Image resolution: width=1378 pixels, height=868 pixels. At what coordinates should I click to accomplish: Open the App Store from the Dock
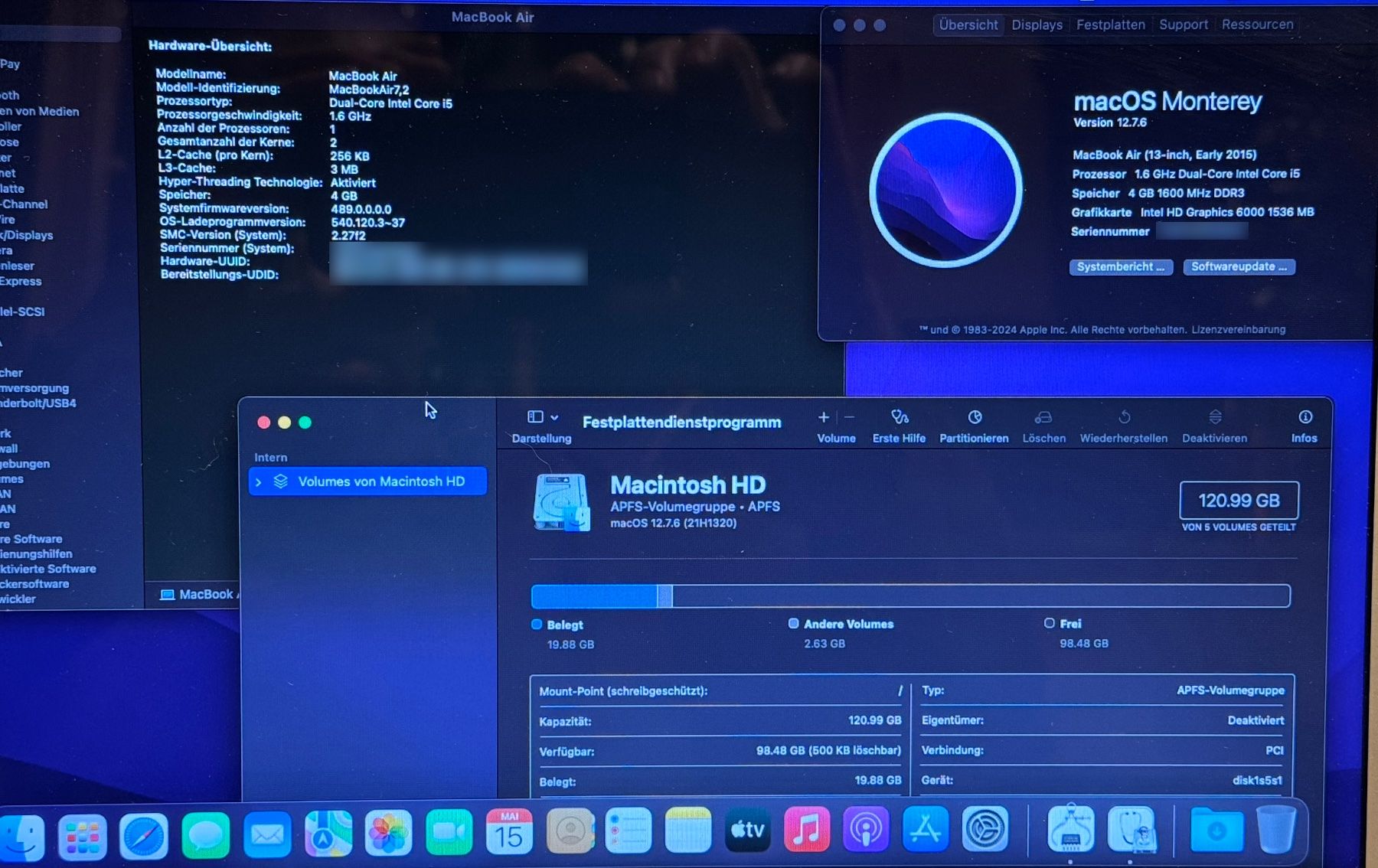point(926,828)
